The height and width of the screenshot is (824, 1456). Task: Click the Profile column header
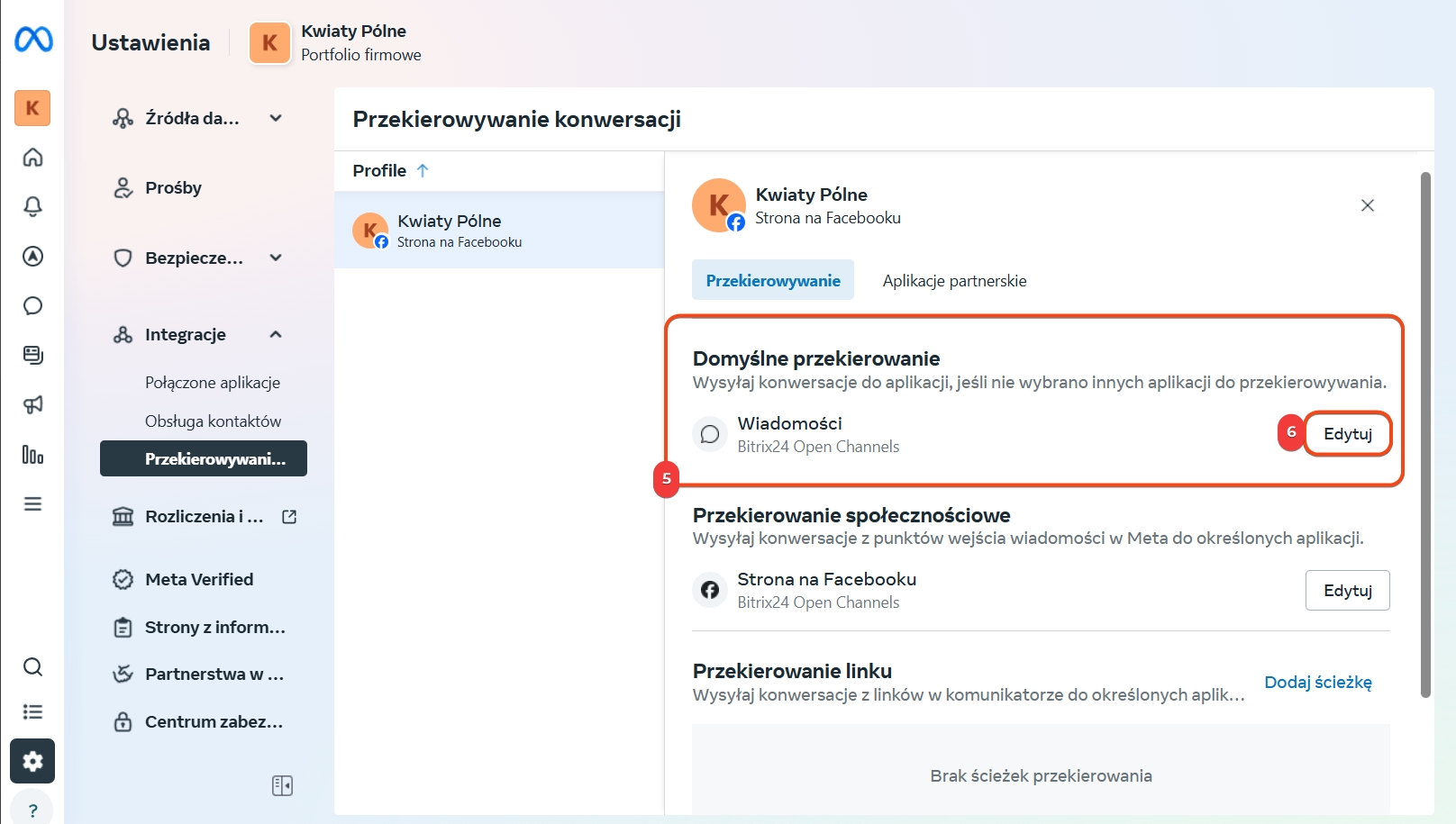379,170
